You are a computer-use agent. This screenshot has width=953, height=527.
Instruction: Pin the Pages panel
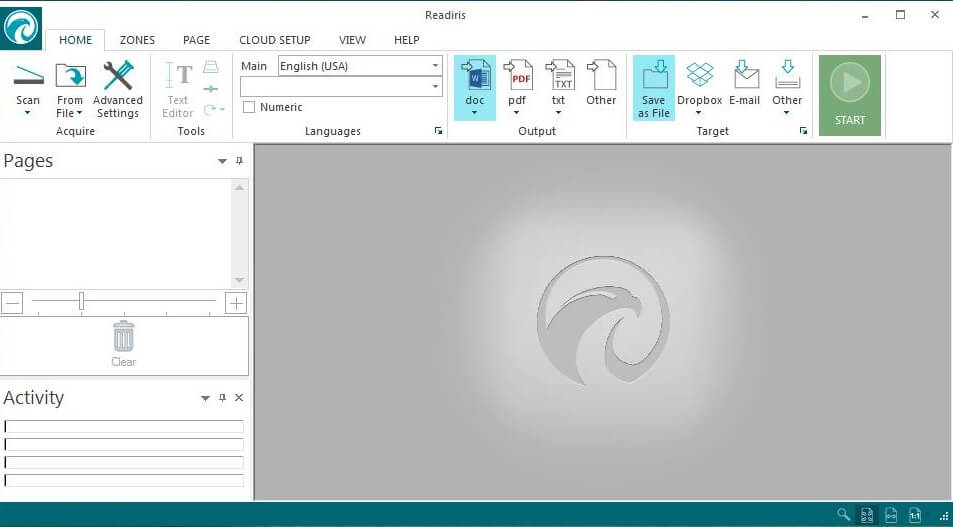click(239, 161)
